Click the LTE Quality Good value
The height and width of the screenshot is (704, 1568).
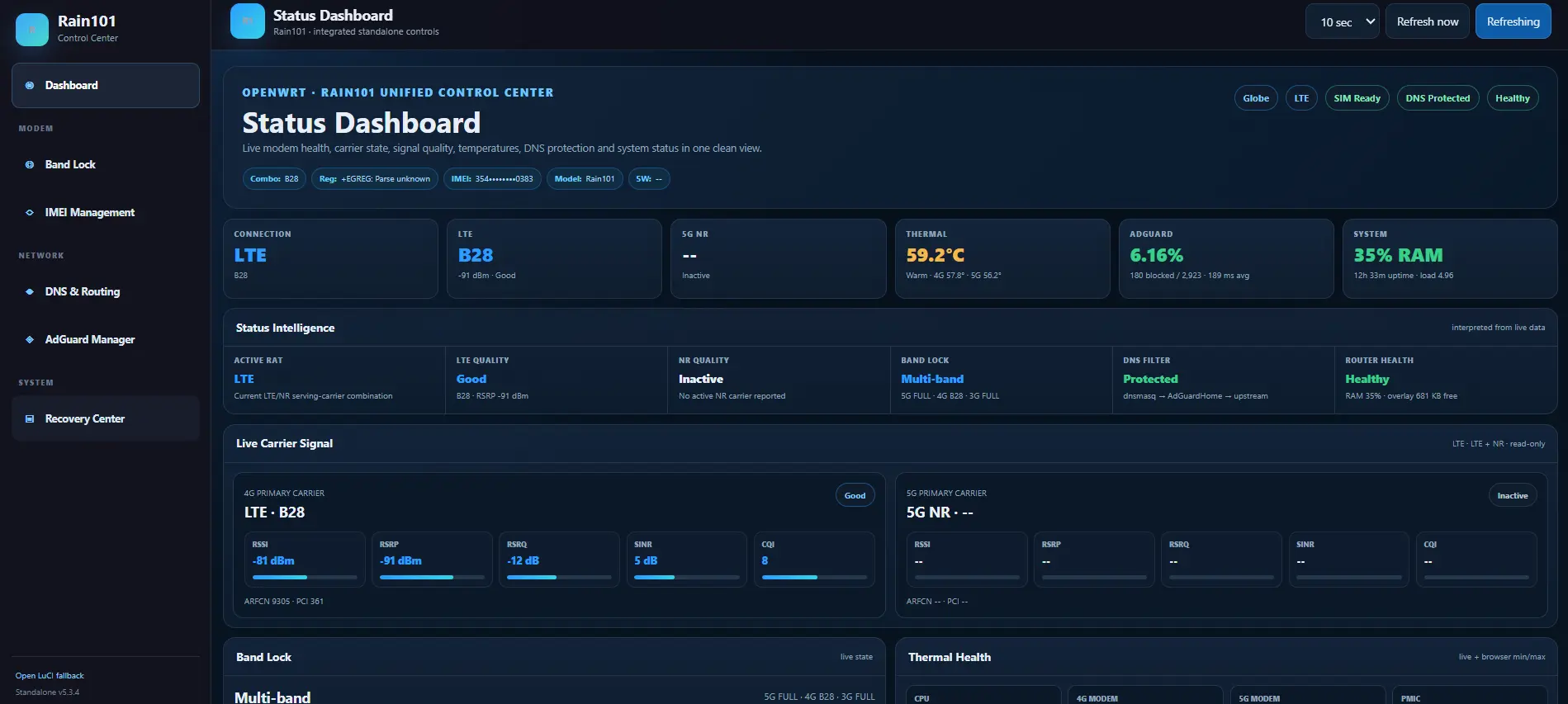click(x=471, y=379)
